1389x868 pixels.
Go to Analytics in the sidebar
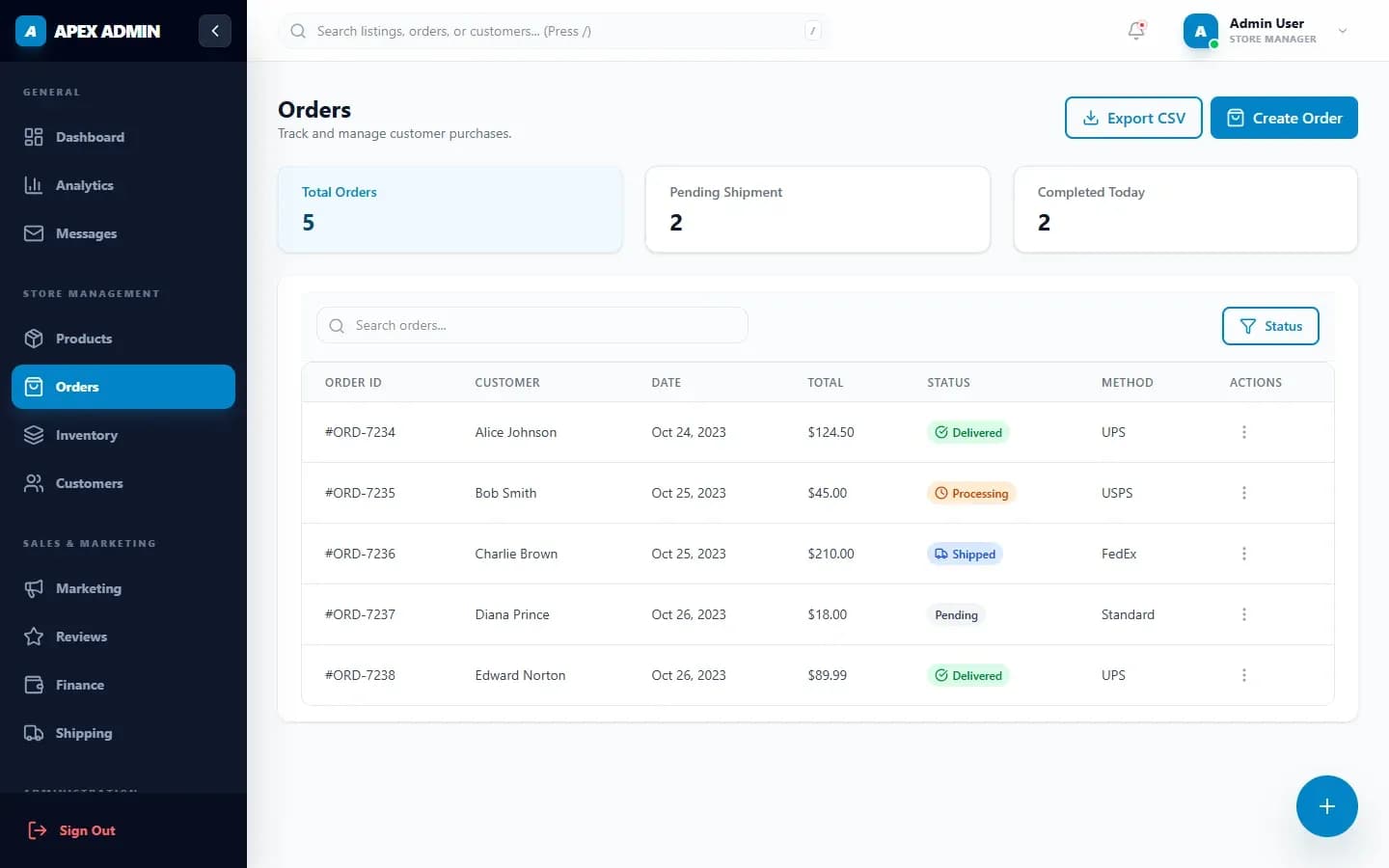pos(123,185)
